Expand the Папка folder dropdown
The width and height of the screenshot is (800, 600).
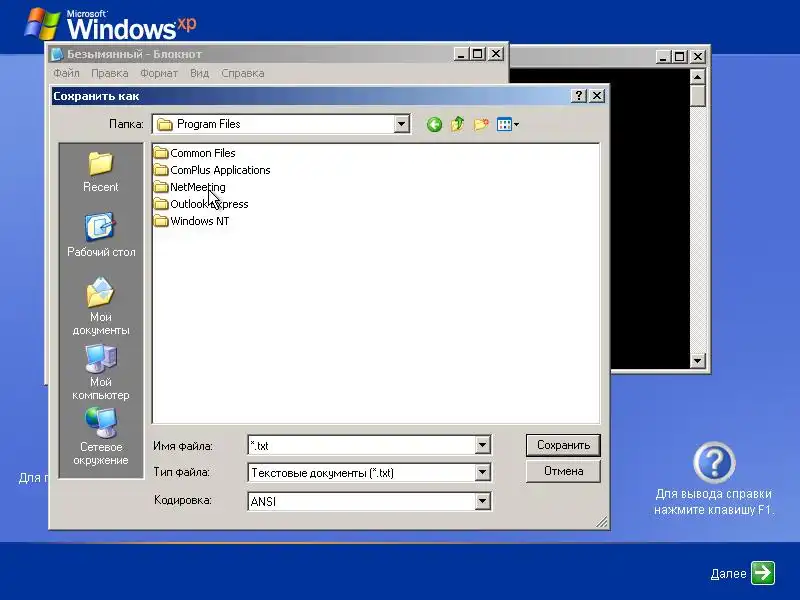pyautogui.click(x=402, y=124)
